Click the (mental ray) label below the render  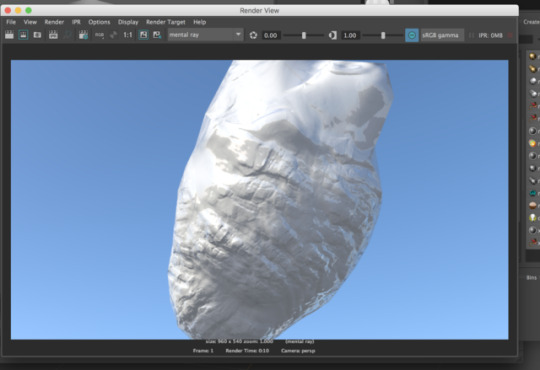point(300,341)
